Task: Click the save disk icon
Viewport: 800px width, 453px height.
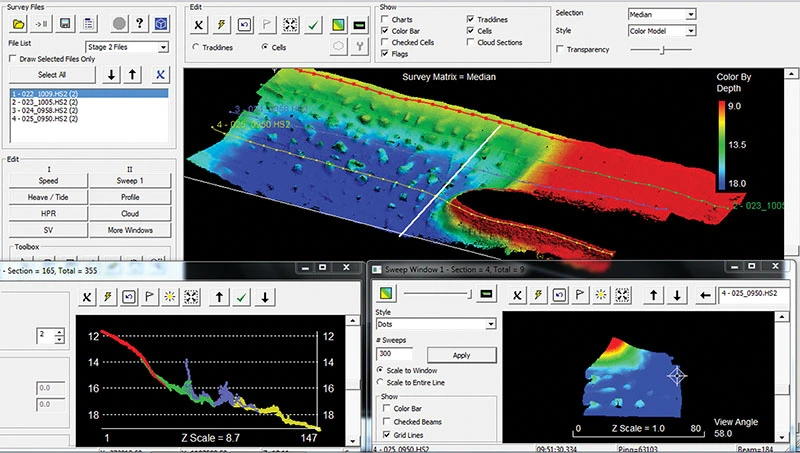Action: [66, 24]
